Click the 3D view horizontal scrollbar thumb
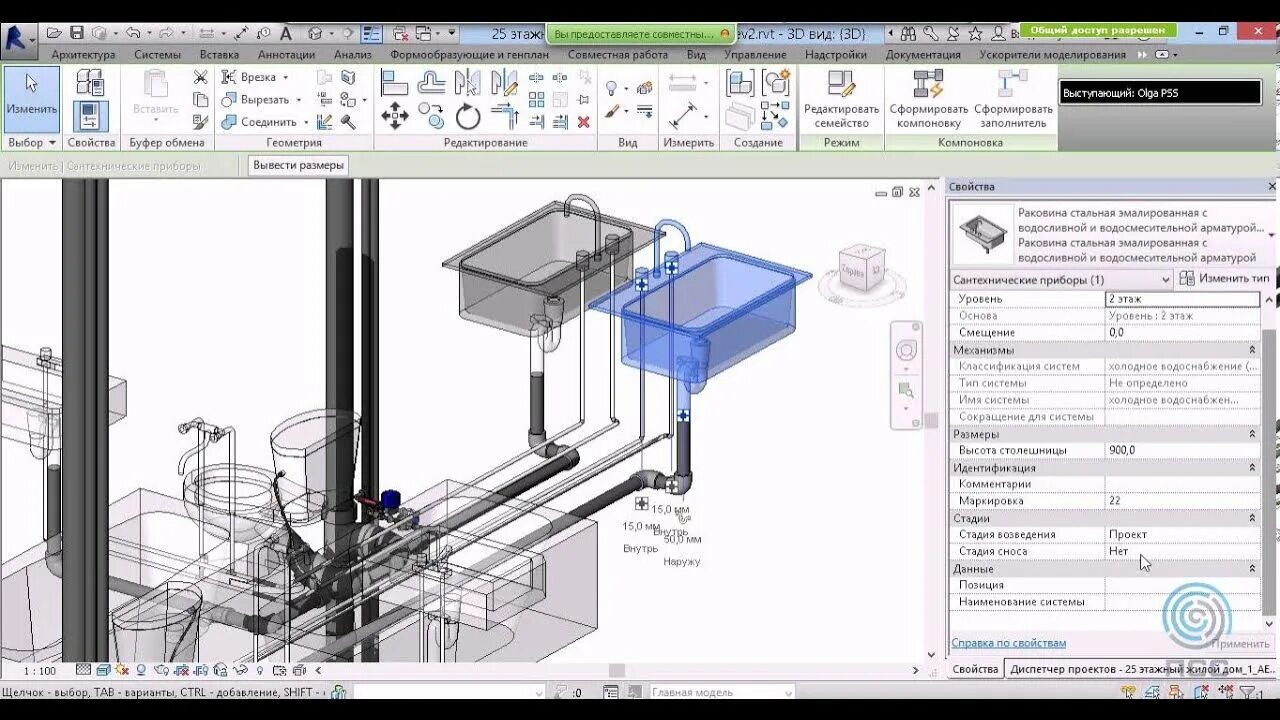 (x=617, y=670)
